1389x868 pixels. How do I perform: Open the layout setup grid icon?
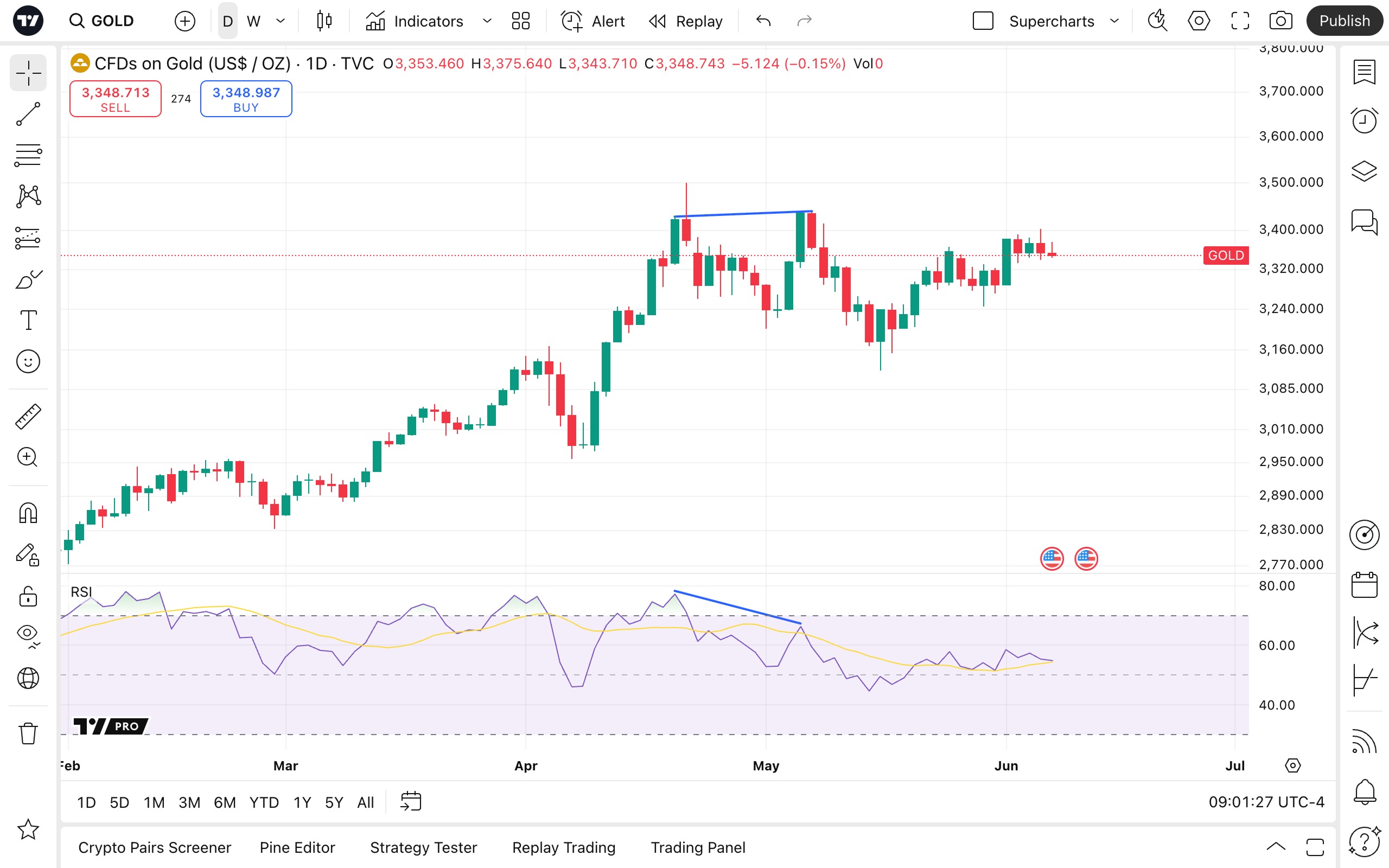tap(520, 21)
